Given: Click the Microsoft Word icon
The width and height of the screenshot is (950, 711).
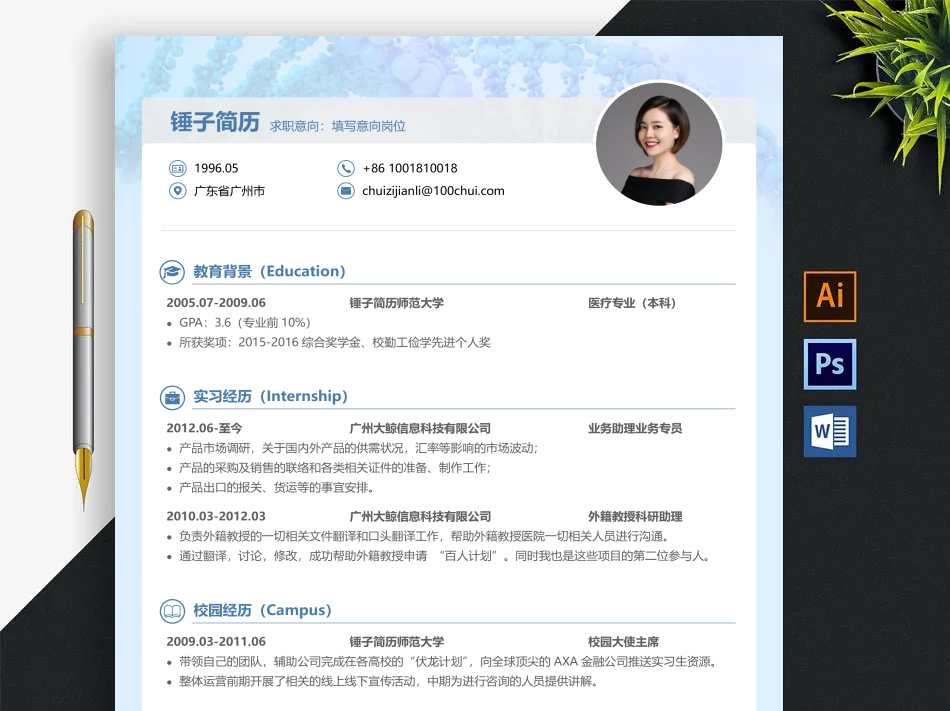Looking at the screenshot, I should 829,431.
